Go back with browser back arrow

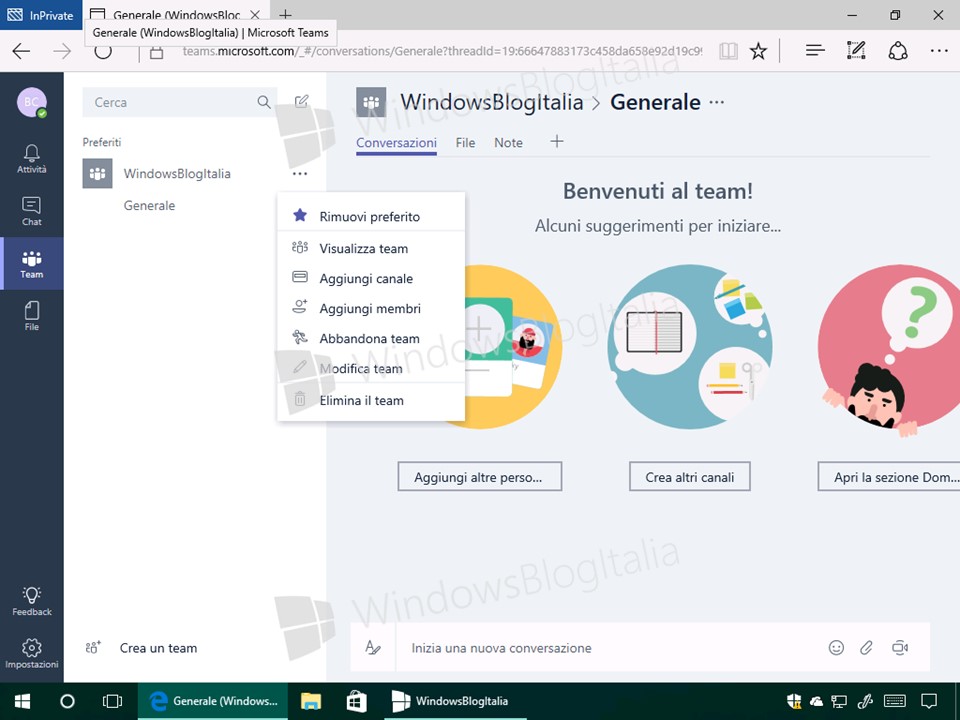[21, 51]
